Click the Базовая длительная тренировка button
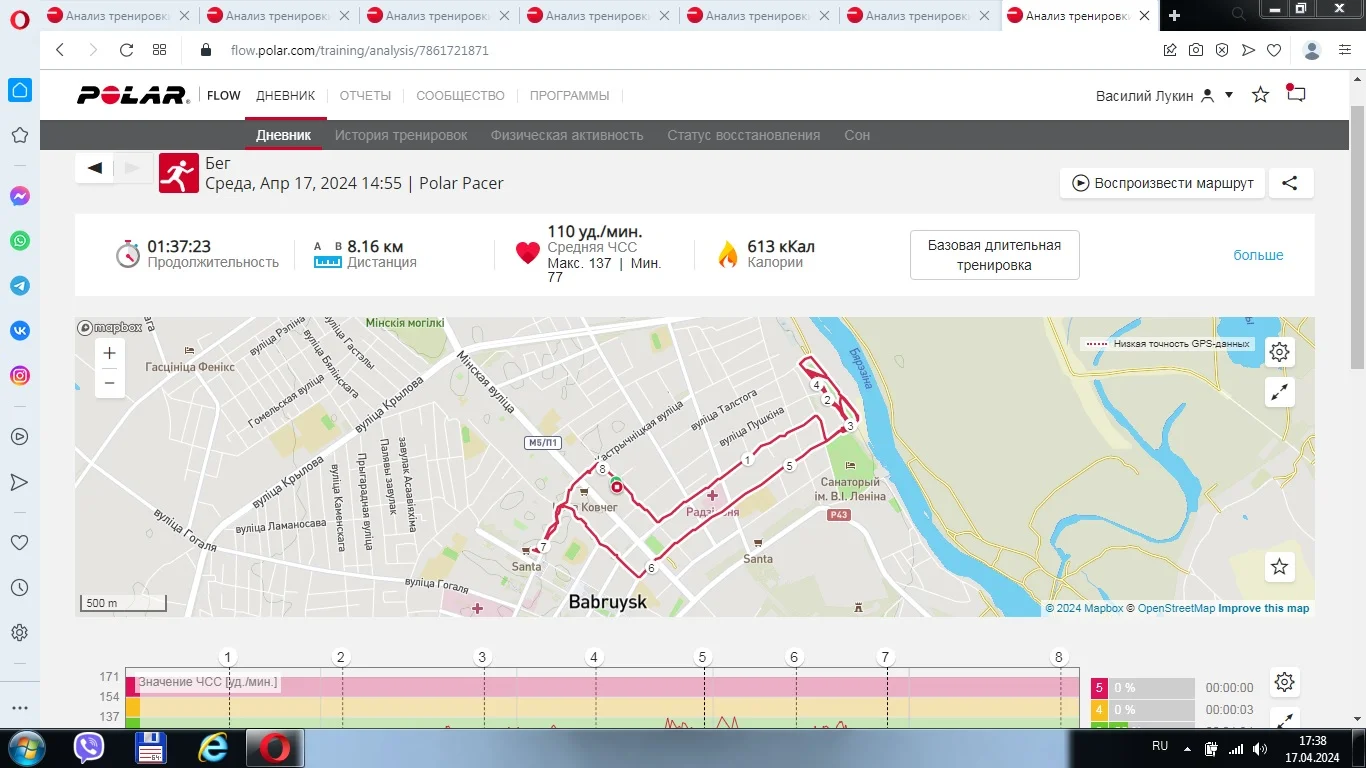This screenshot has width=1366, height=768. point(994,255)
